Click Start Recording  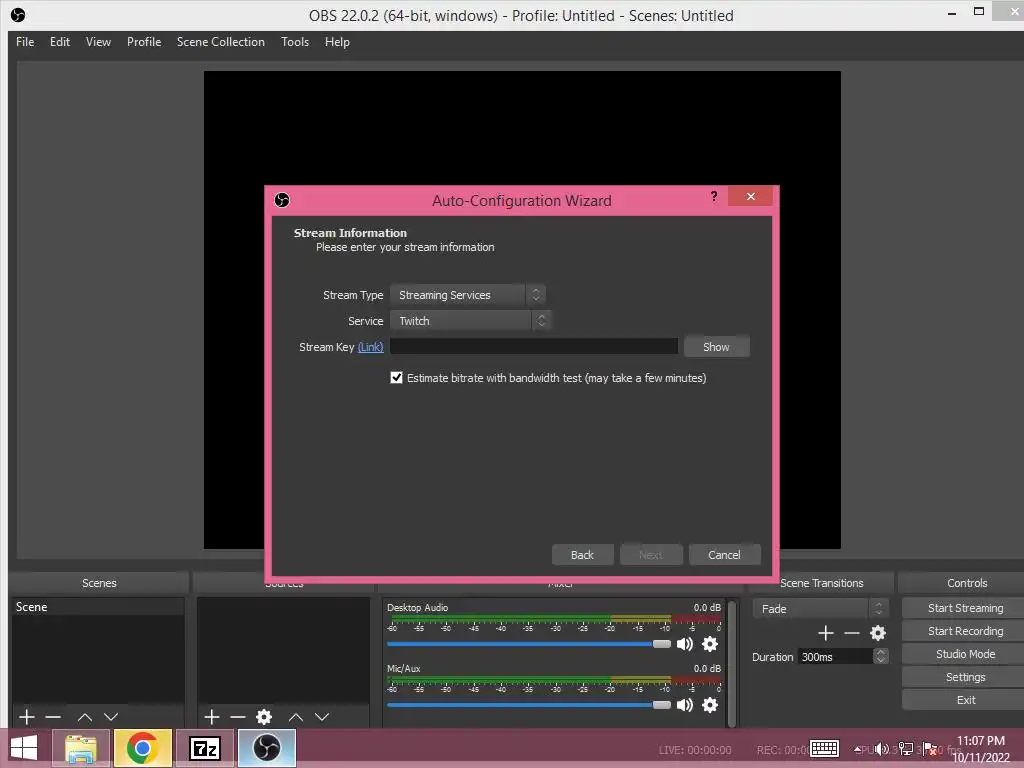point(965,631)
